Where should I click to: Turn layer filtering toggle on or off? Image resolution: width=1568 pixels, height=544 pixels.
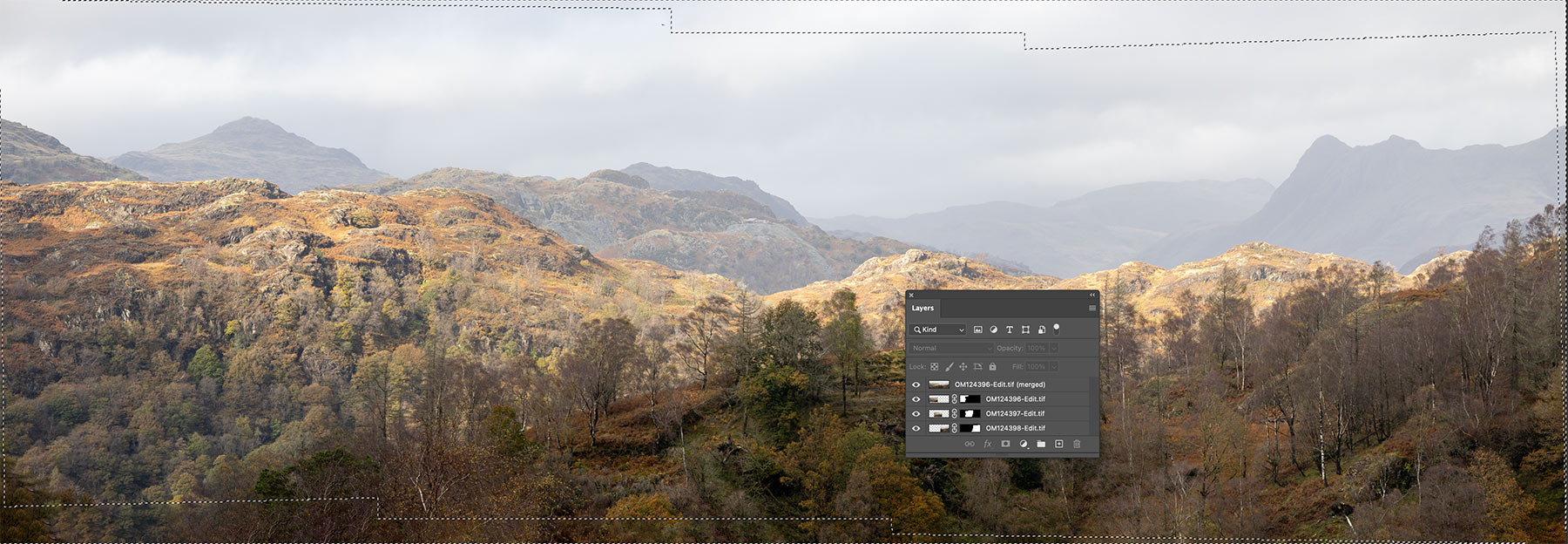[x=1057, y=329]
